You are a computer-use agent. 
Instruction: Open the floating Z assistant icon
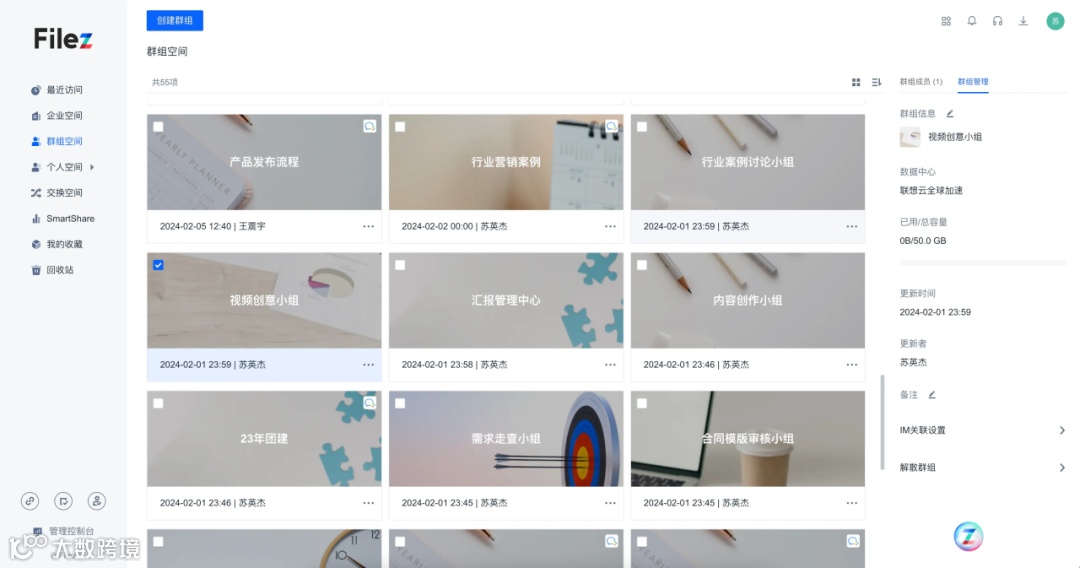click(968, 536)
